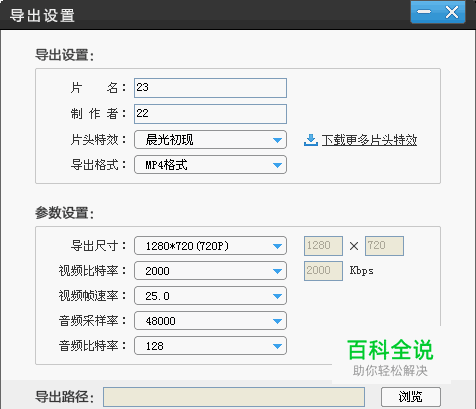Screen dimensions: 476x409
Task: Click the disabled height field showing 720
Action: pos(384,246)
